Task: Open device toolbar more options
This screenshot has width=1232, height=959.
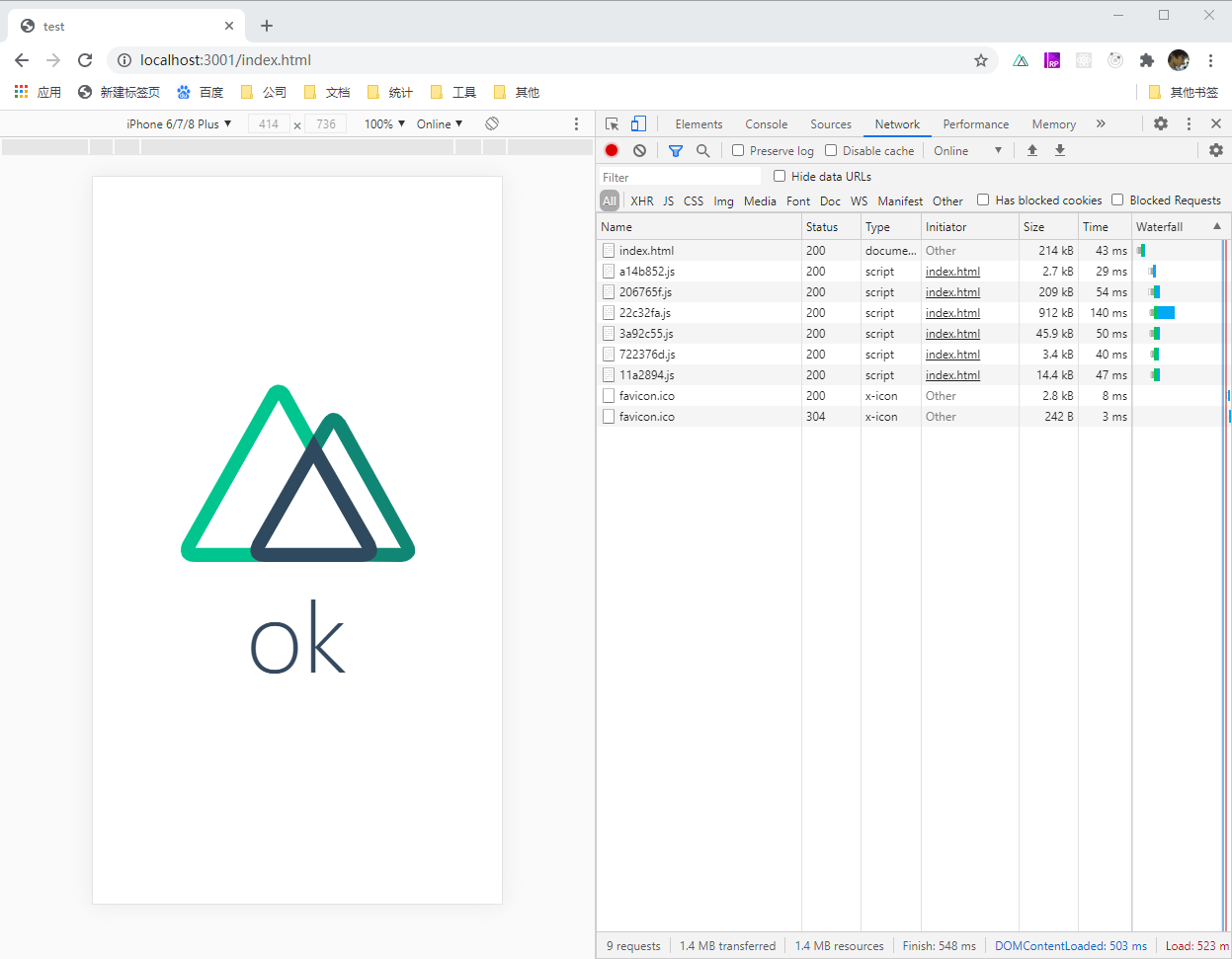Action: click(577, 123)
